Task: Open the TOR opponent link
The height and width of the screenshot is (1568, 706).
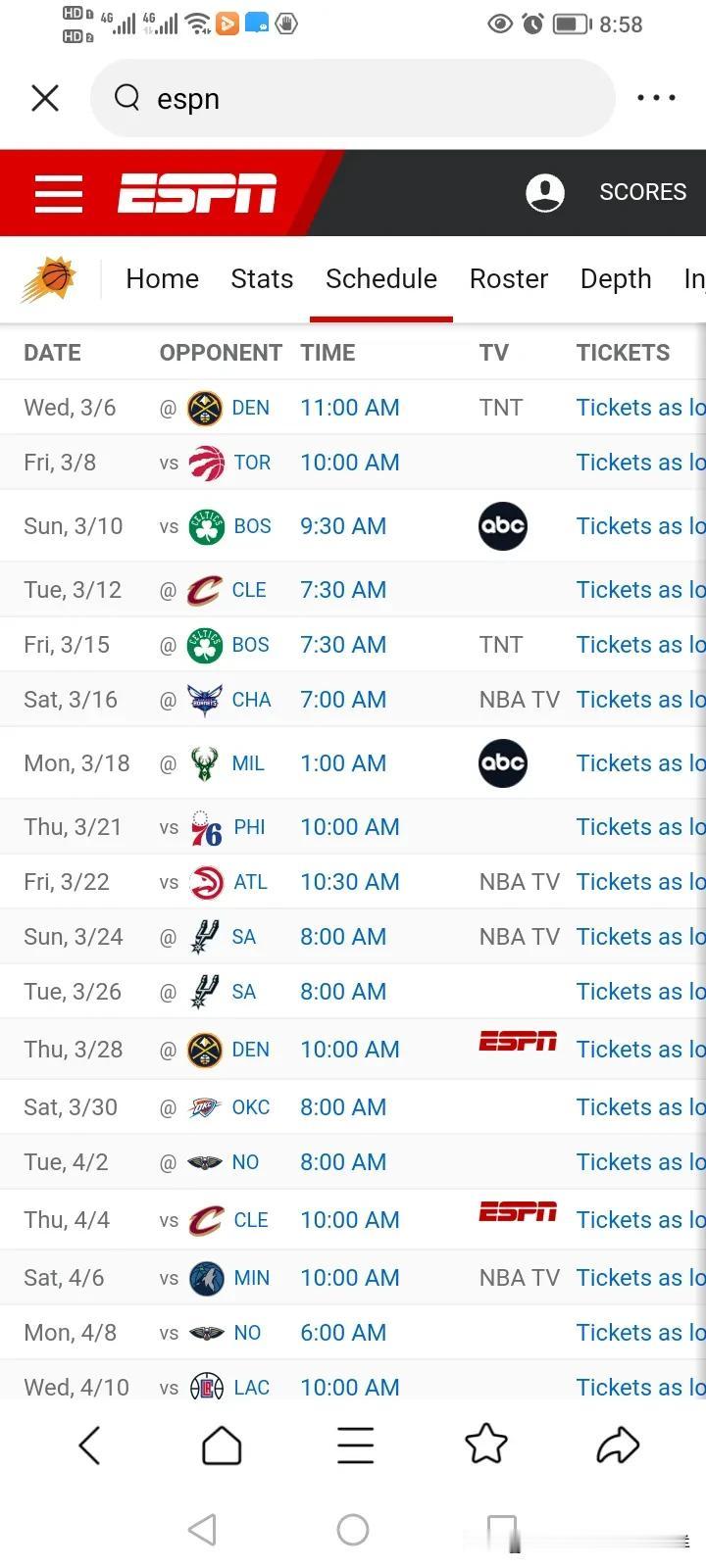Action: coord(252,463)
